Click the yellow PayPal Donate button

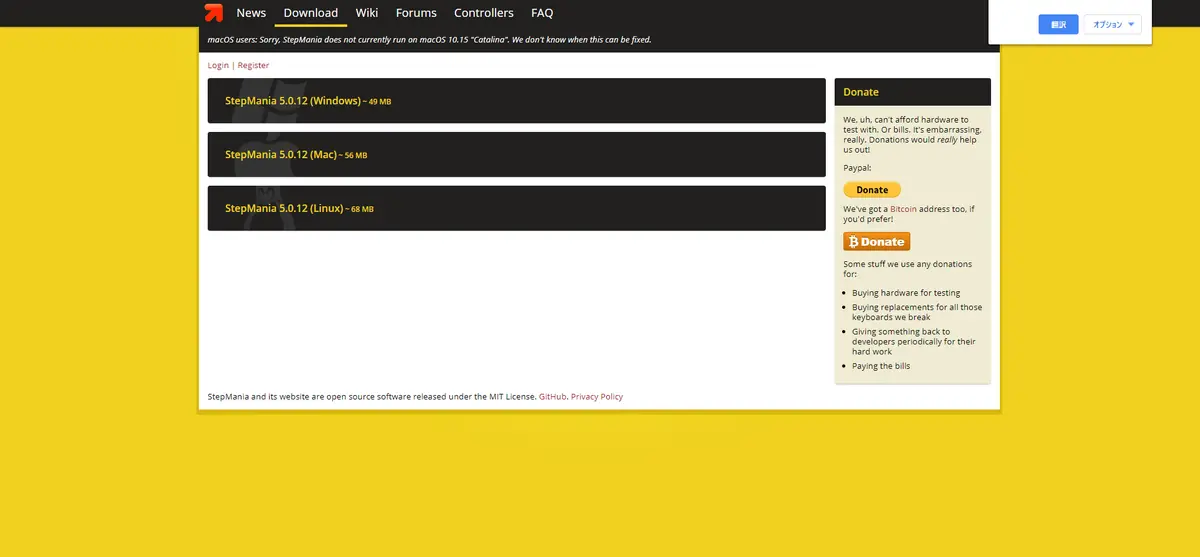872,190
